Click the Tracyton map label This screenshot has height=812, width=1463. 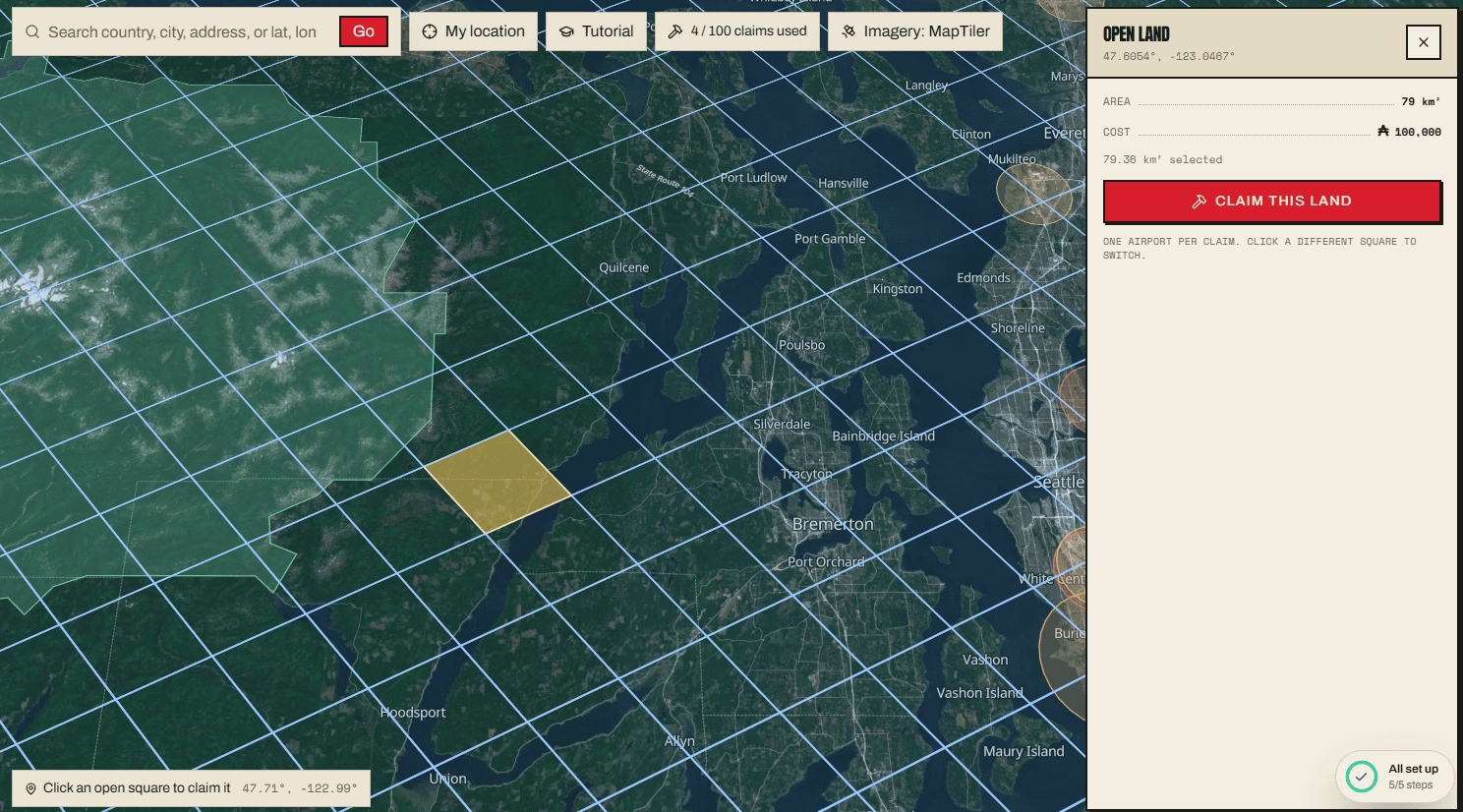806,474
